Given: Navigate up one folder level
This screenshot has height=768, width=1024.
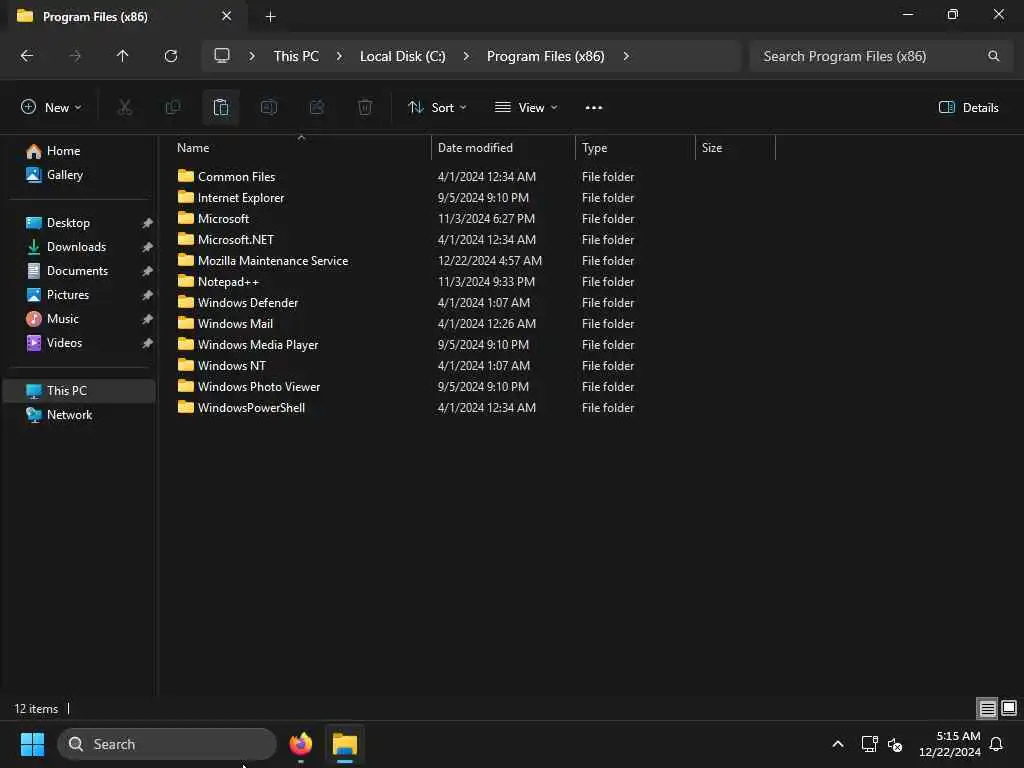Looking at the screenshot, I should [x=122, y=56].
